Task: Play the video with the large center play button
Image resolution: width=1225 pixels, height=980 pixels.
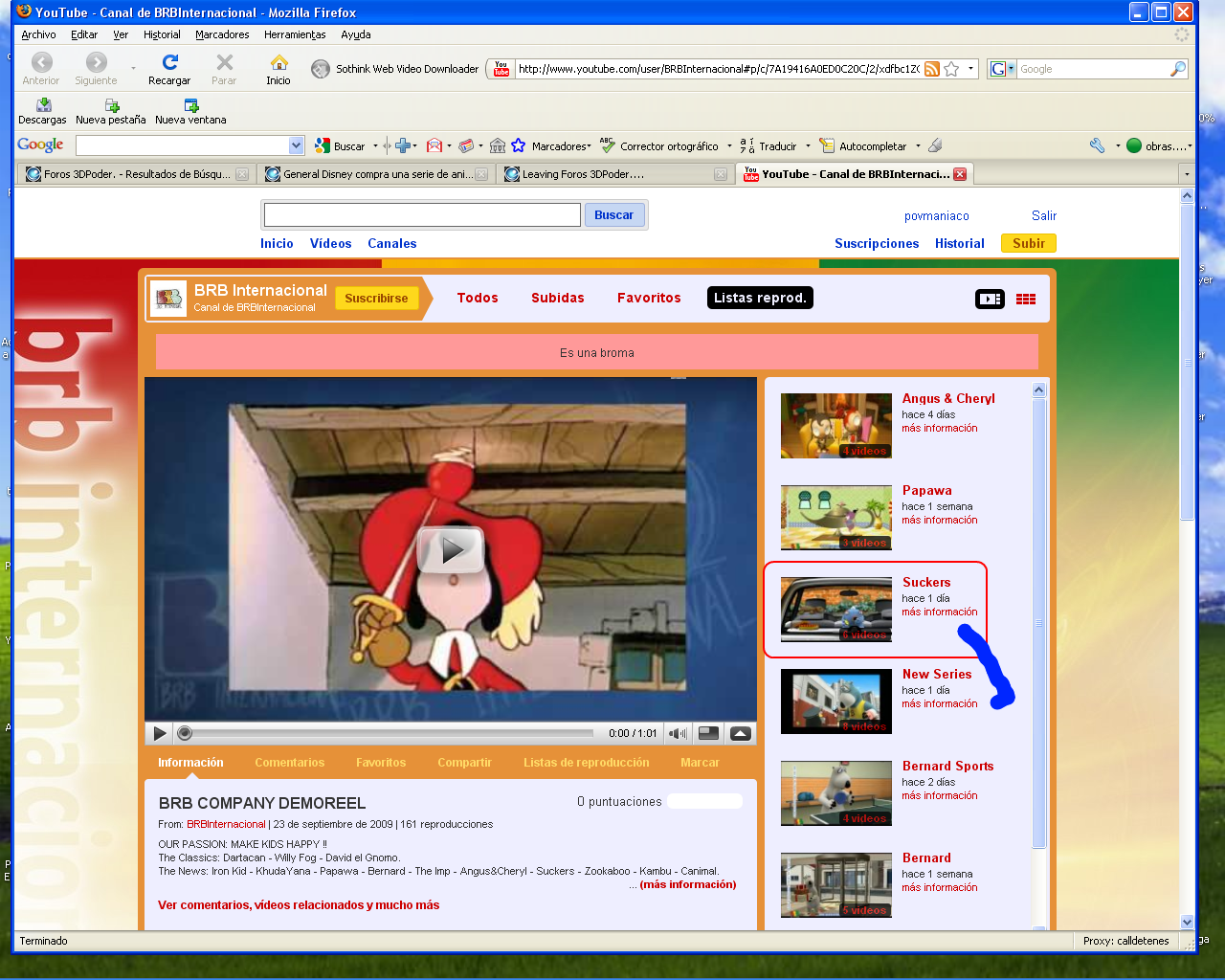Action: [451, 549]
